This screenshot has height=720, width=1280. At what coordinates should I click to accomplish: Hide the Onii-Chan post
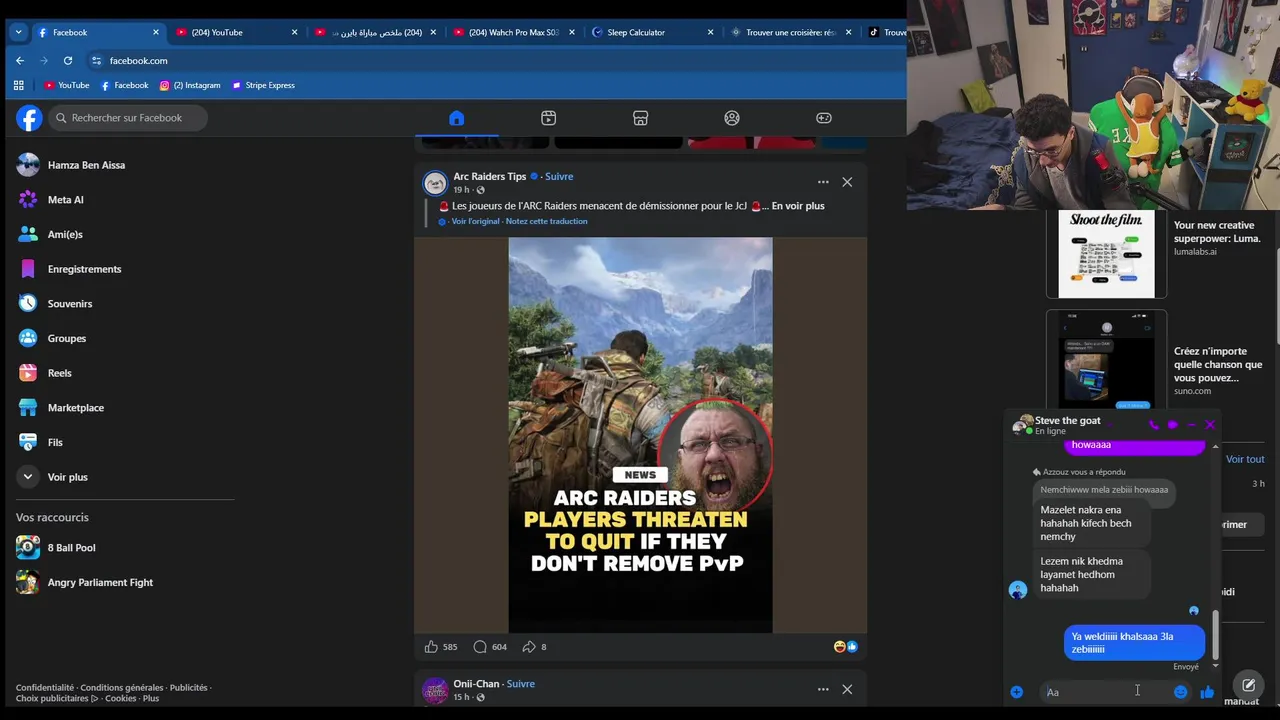847,689
